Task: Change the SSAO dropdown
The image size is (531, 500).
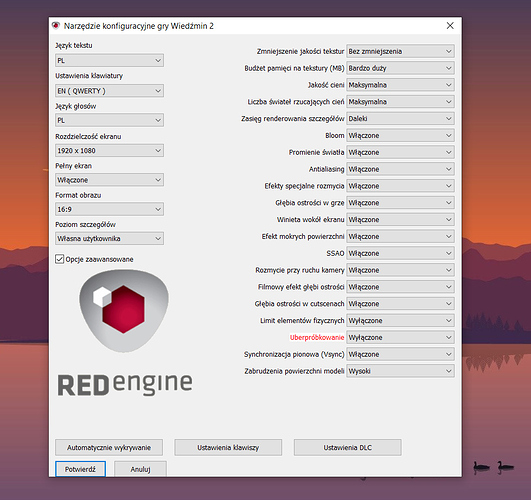Action: [400, 253]
